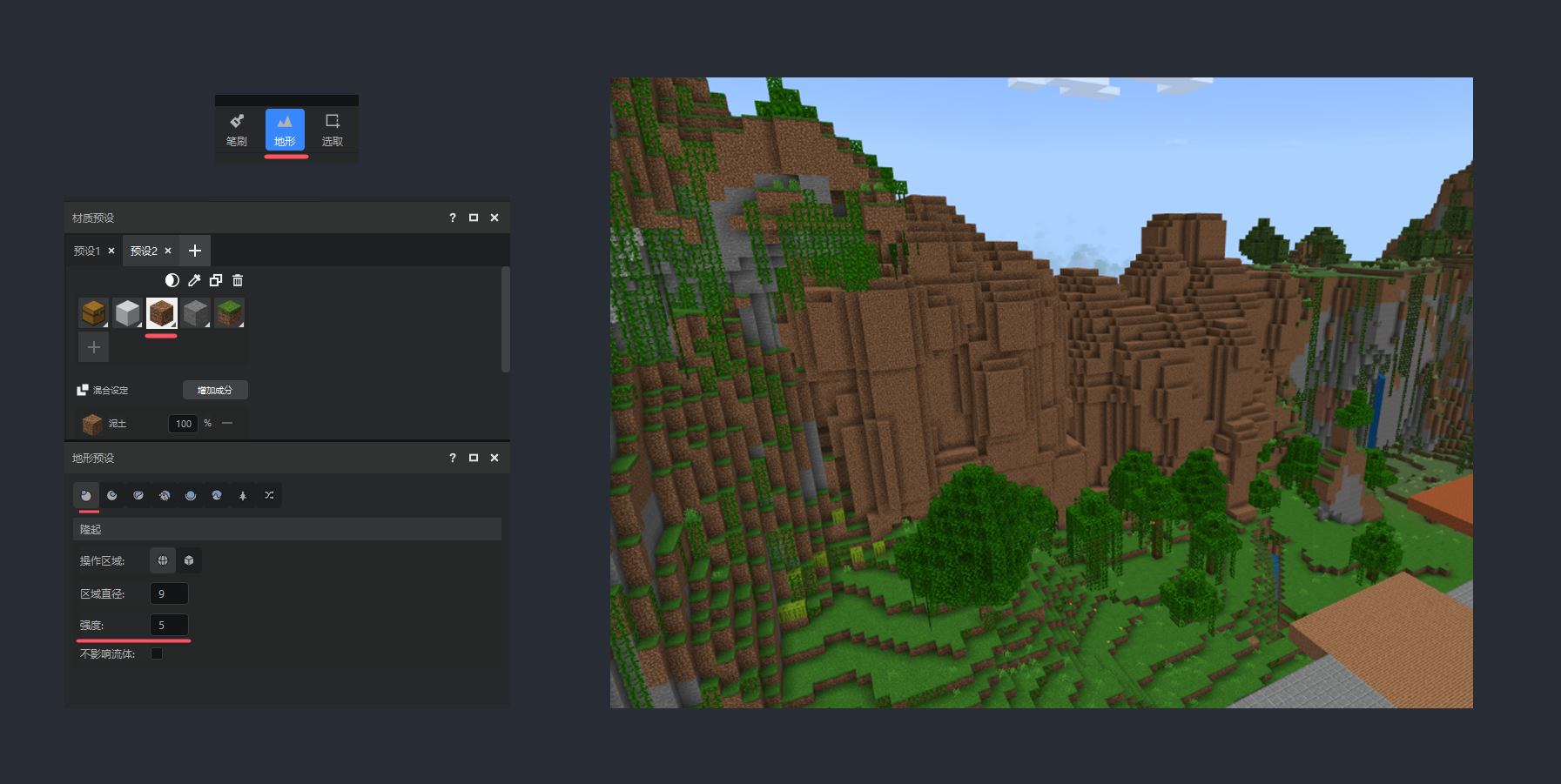Select the second terrain preset tool
The width and height of the screenshot is (1561, 784).
coord(112,495)
